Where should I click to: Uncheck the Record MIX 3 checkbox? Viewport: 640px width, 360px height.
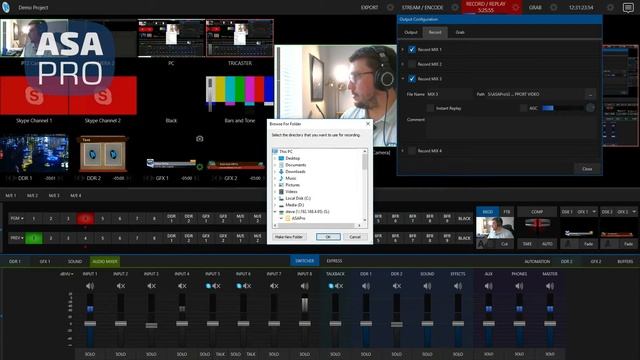coord(412,79)
